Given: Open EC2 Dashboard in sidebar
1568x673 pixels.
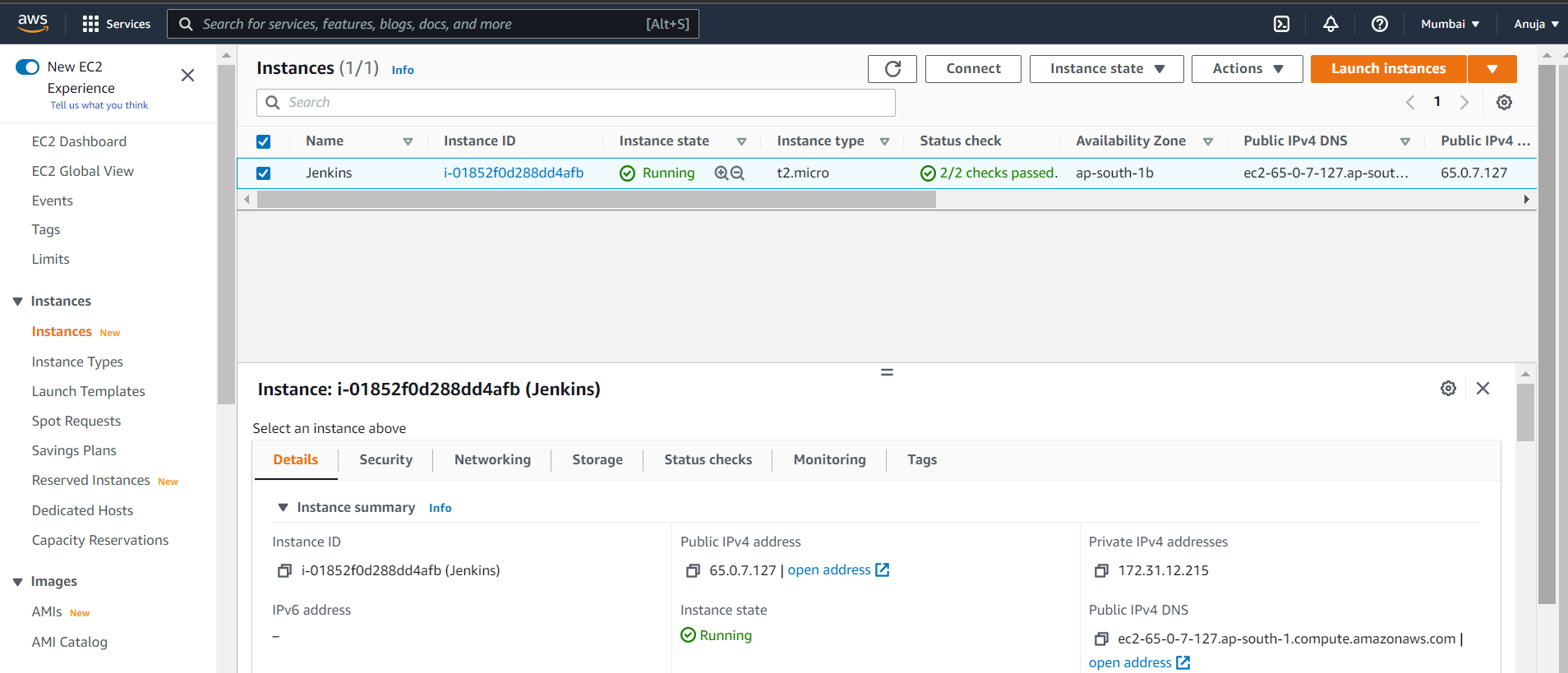Looking at the screenshot, I should pos(79,141).
